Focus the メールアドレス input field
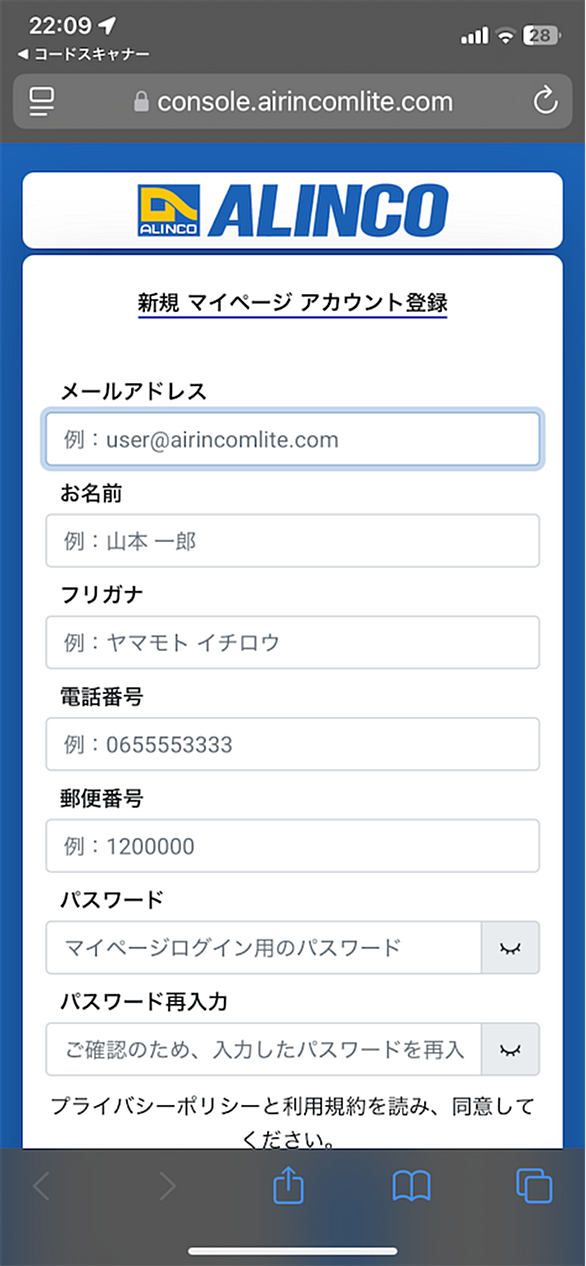This screenshot has height=1266, width=586. (293, 439)
